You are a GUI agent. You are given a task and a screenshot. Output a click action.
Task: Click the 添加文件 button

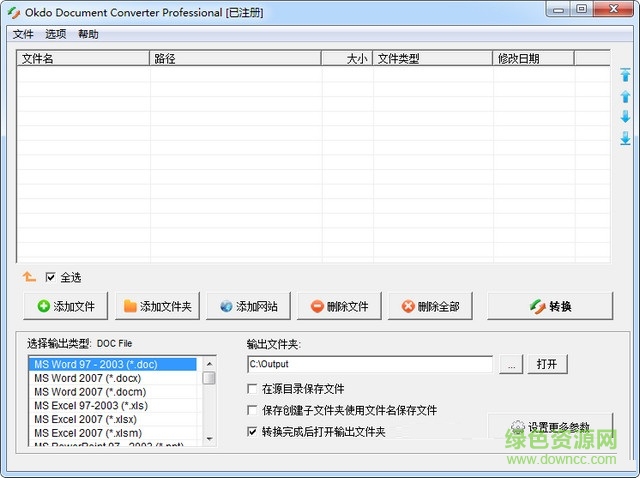click(66, 306)
